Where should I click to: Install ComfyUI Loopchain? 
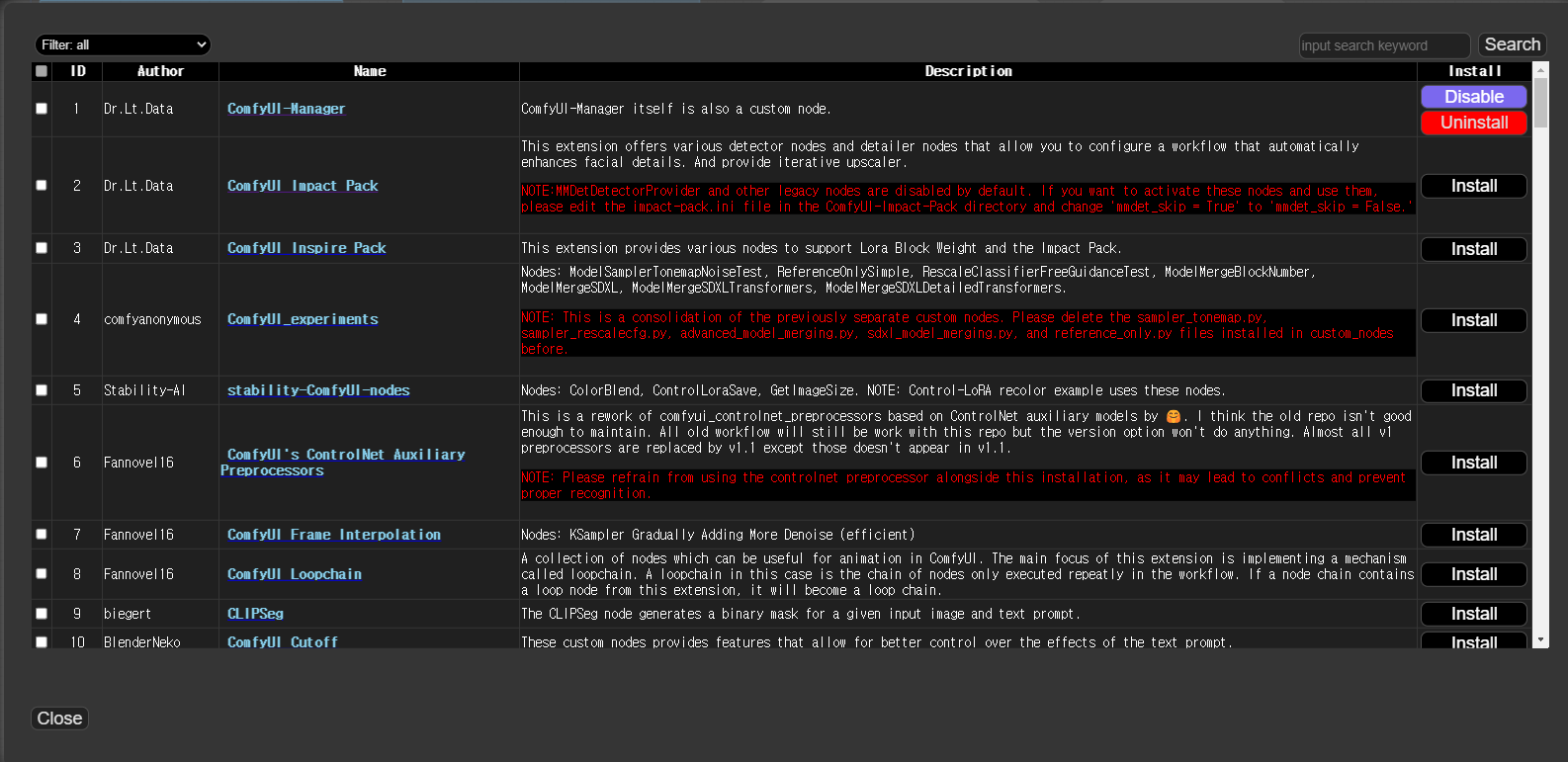click(1473, 574)
